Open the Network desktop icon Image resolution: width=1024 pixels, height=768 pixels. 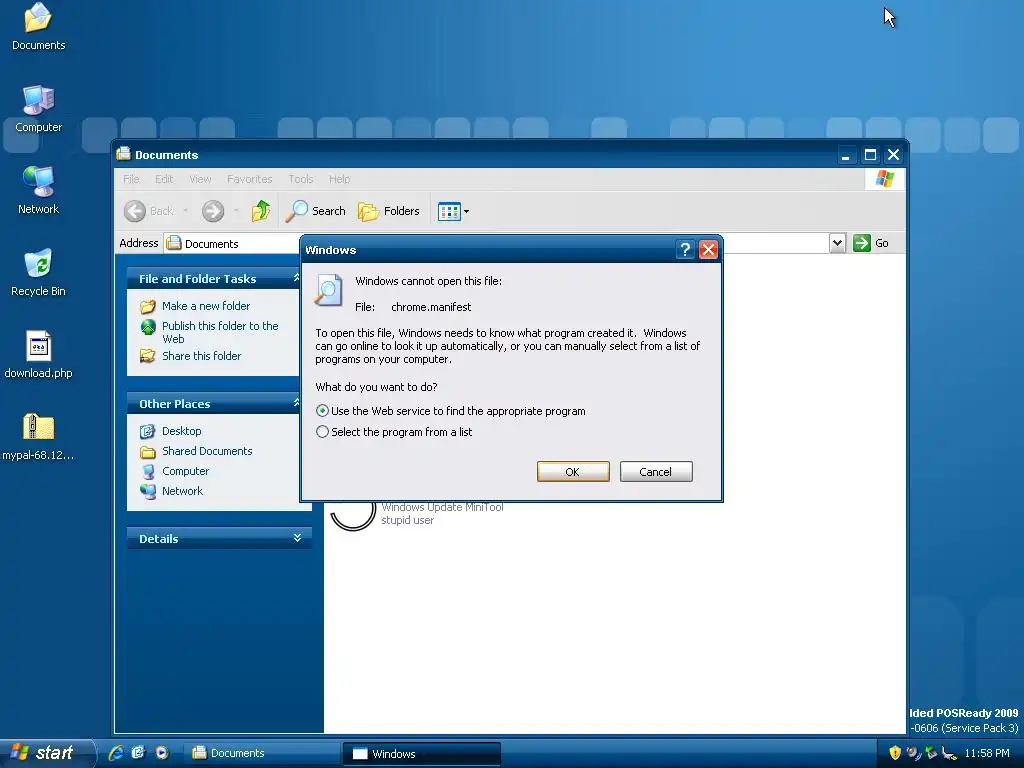(x=38, y=191)
